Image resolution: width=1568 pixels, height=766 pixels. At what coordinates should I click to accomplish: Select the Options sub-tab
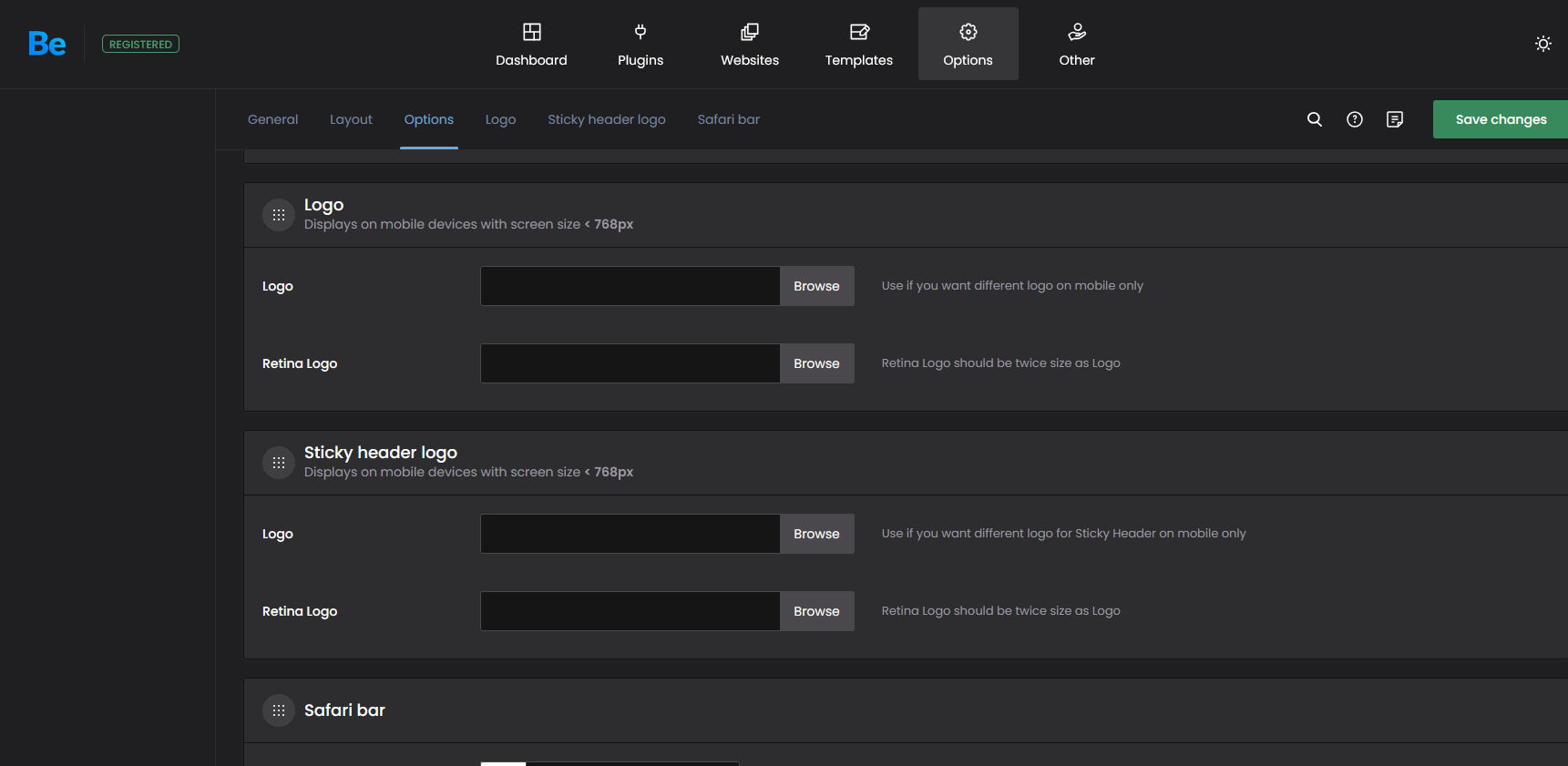pyautogui.click(x=429, y=119)
